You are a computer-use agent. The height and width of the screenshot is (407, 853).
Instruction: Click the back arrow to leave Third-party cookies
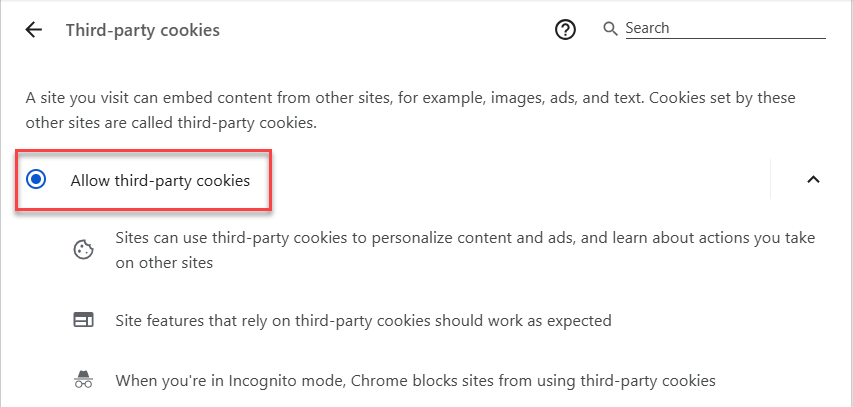point(34,30)
